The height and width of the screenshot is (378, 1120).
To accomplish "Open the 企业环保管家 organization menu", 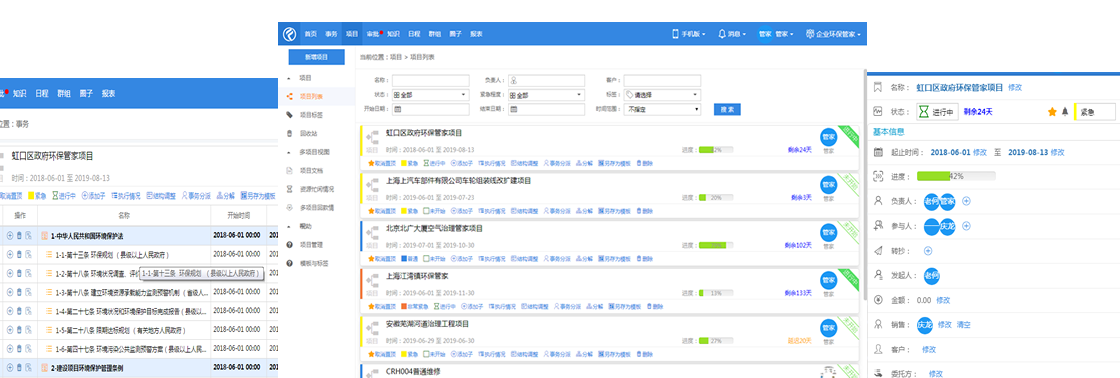I will coord(834,34).
